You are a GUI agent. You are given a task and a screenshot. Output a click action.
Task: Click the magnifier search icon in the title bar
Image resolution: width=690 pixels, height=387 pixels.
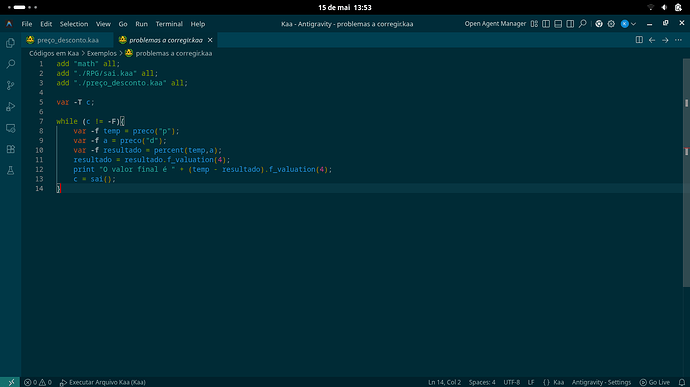point(583,24)
